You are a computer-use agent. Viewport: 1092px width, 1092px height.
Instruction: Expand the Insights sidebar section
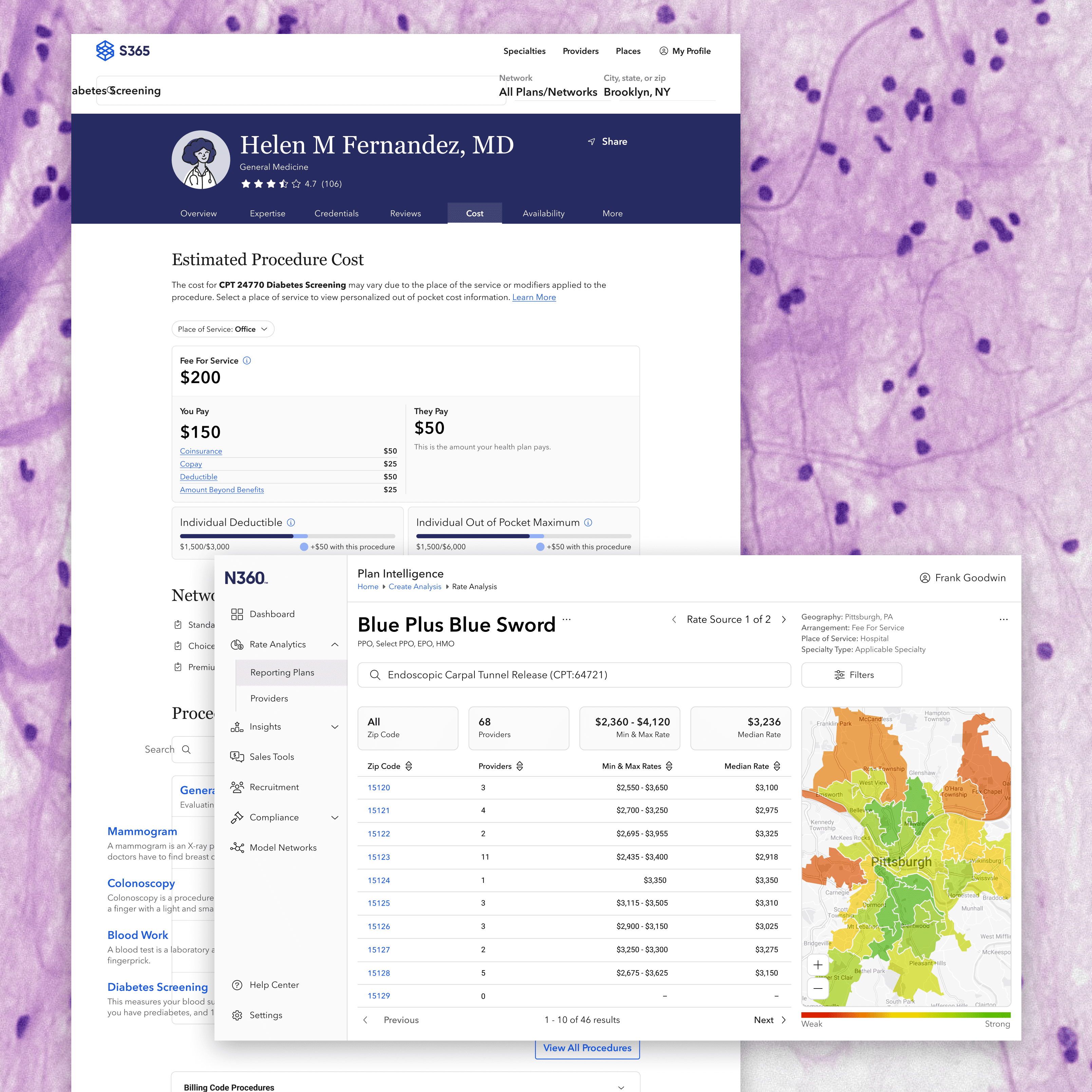point(335,727)
